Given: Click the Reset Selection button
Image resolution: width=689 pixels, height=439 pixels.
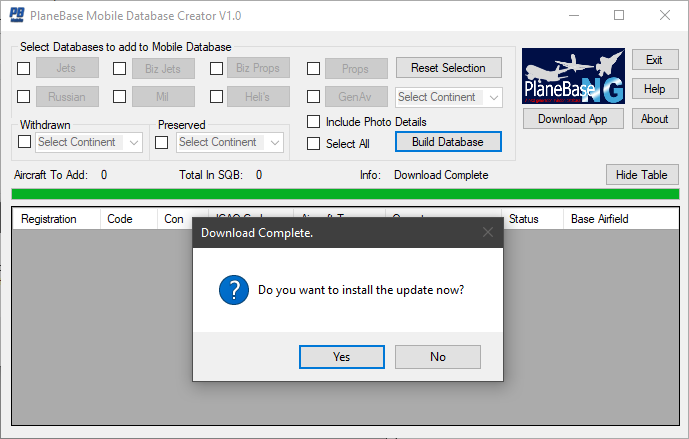Looking at the screenshot, I should (448, 68).
